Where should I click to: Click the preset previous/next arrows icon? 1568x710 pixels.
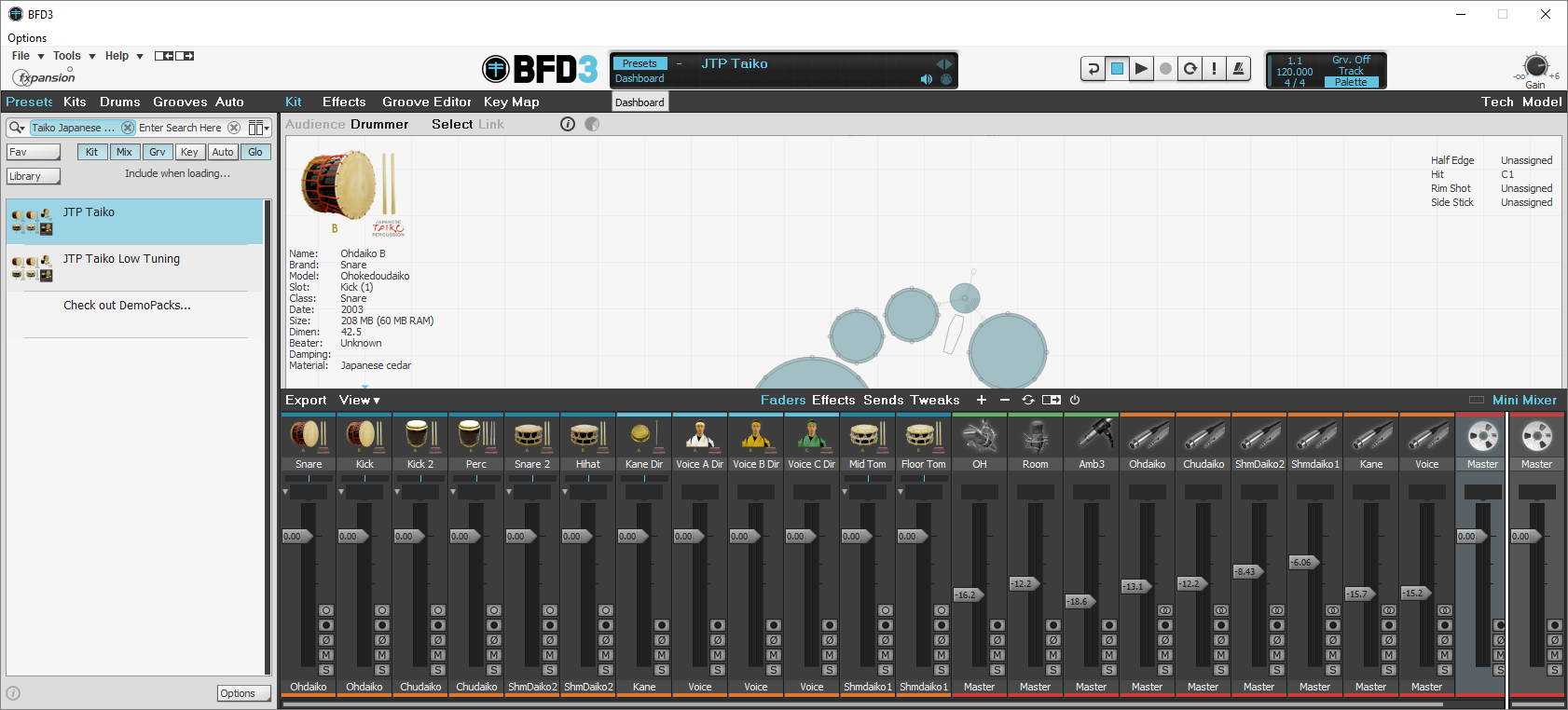[944, 64]
